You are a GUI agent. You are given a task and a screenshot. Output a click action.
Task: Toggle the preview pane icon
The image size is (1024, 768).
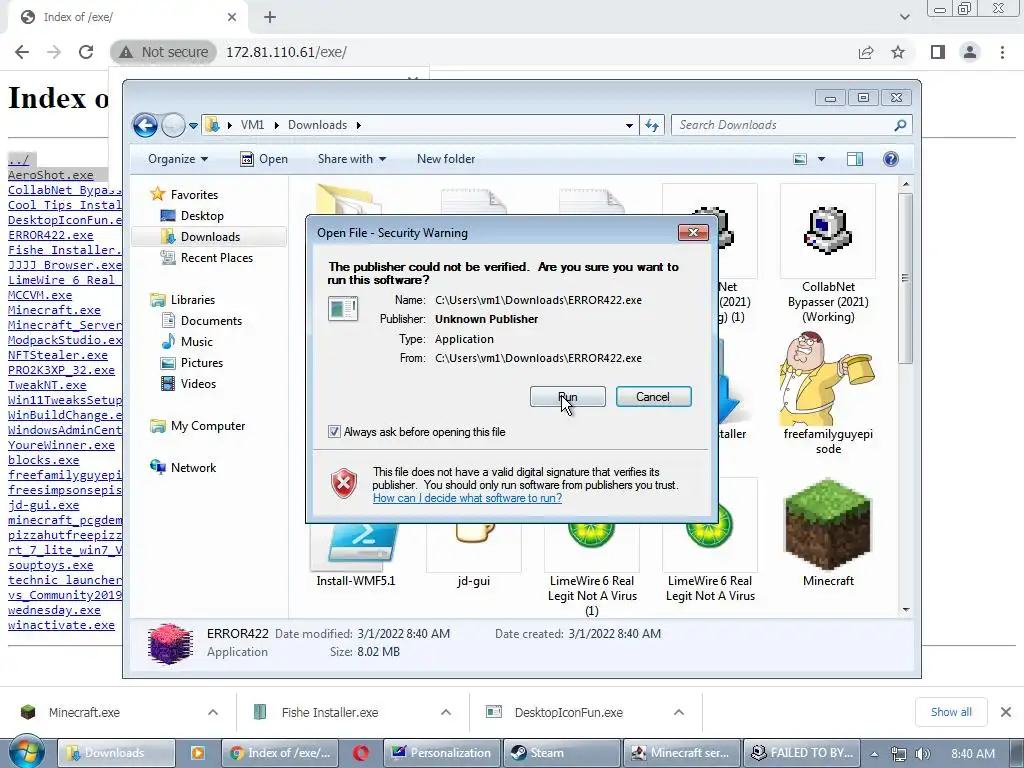855,159
